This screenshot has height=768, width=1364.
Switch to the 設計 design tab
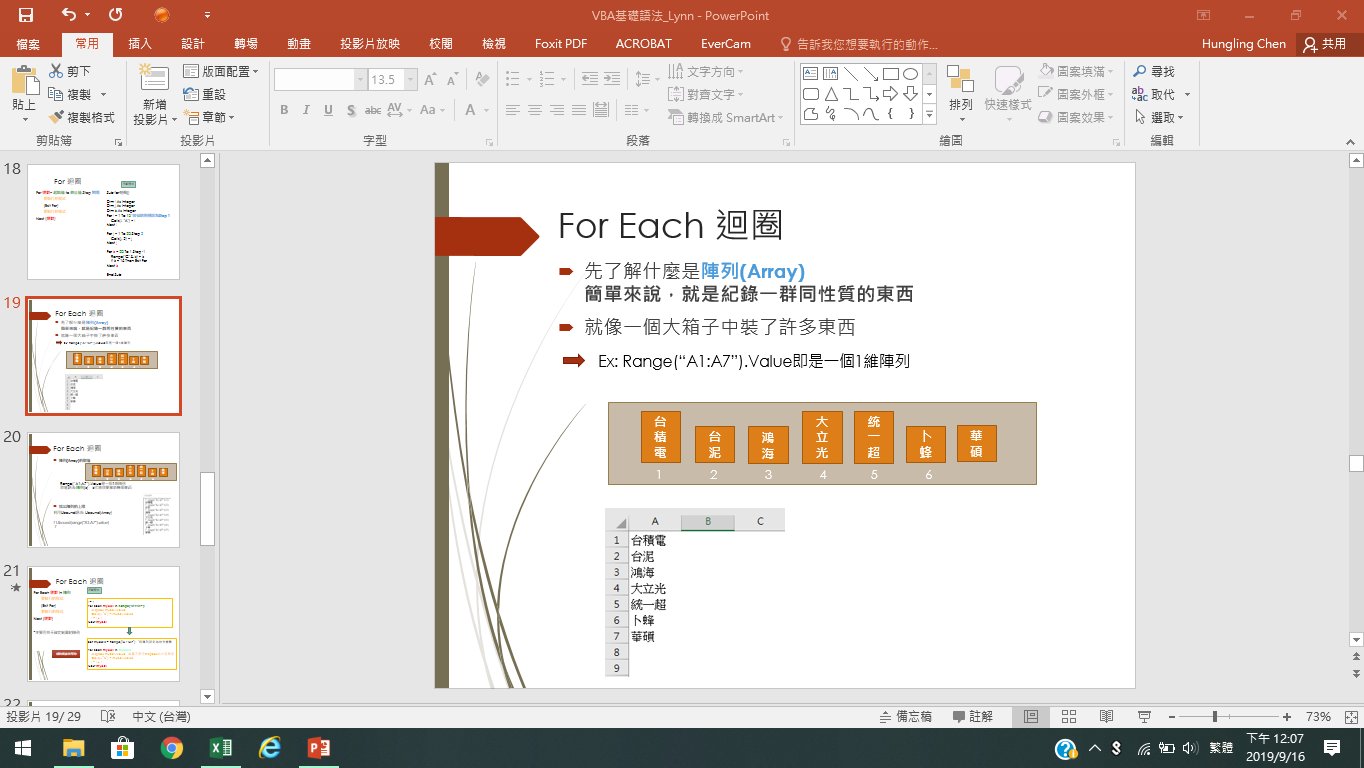(x=193, y=44)
